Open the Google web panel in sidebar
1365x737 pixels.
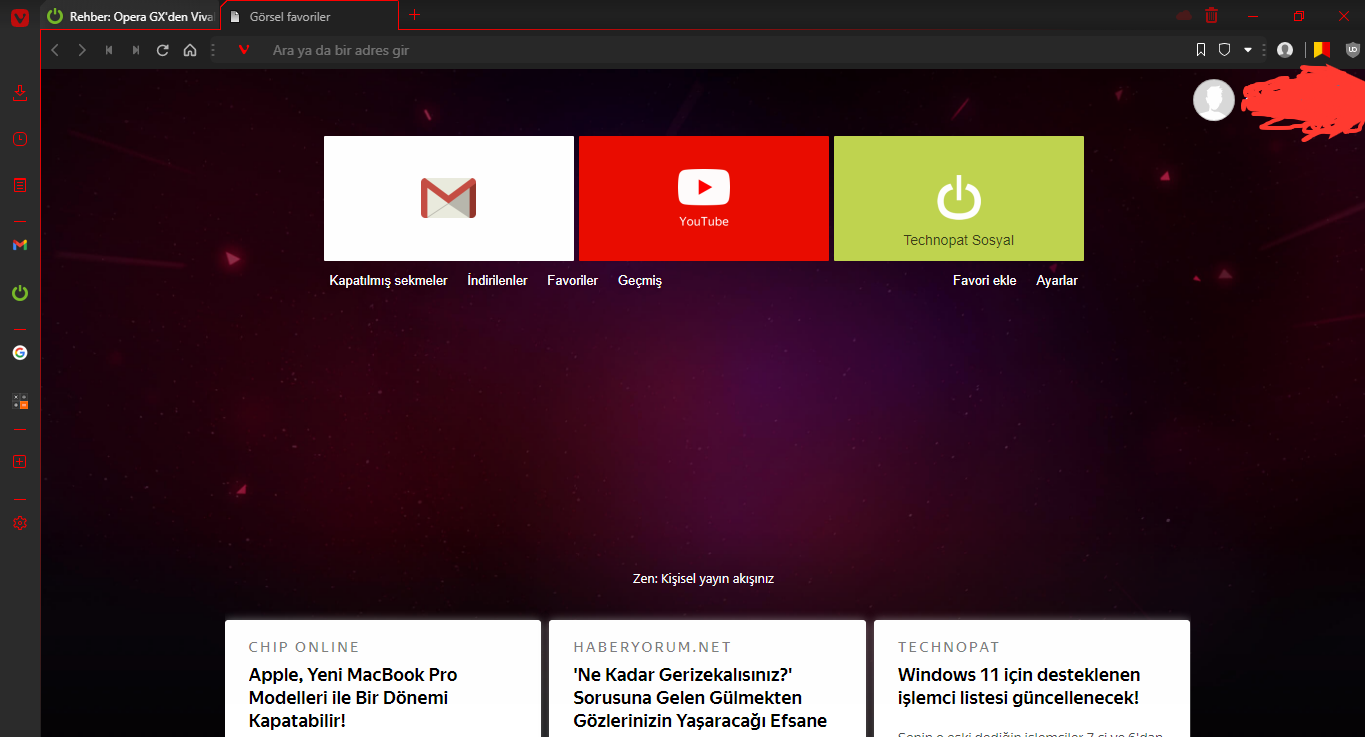20,352
